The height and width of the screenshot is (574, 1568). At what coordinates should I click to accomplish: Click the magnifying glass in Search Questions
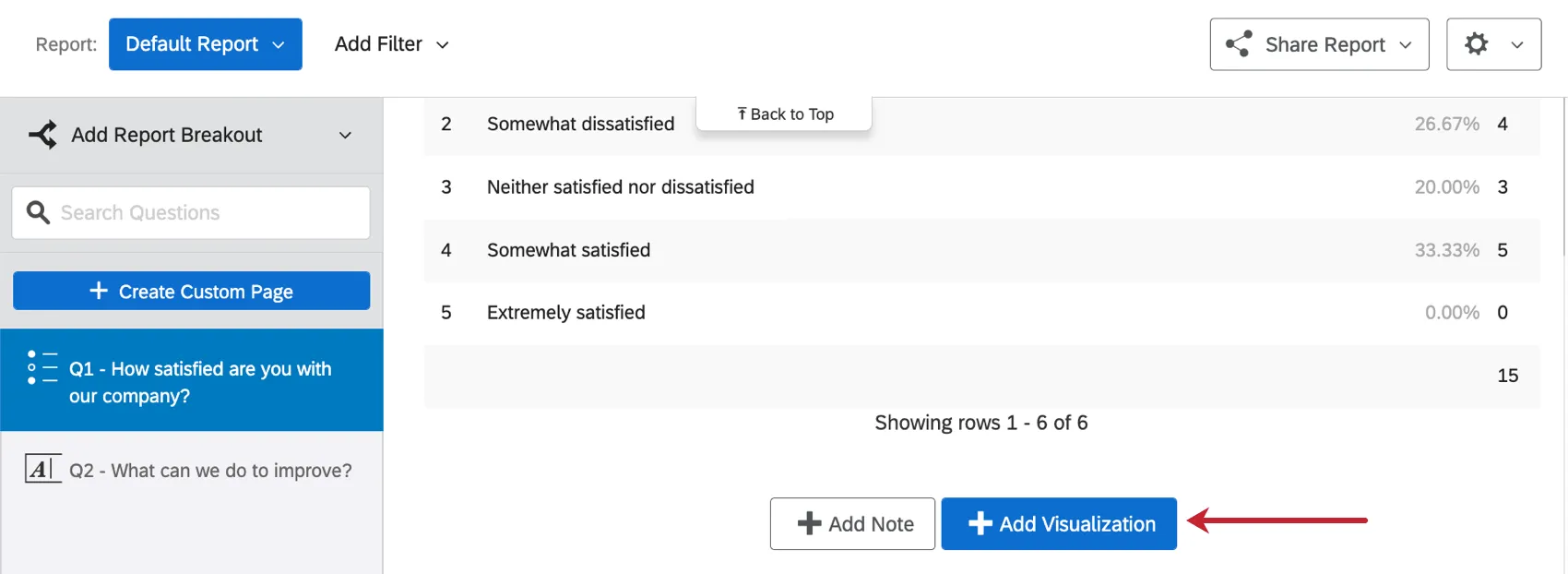tap(38, 212)
